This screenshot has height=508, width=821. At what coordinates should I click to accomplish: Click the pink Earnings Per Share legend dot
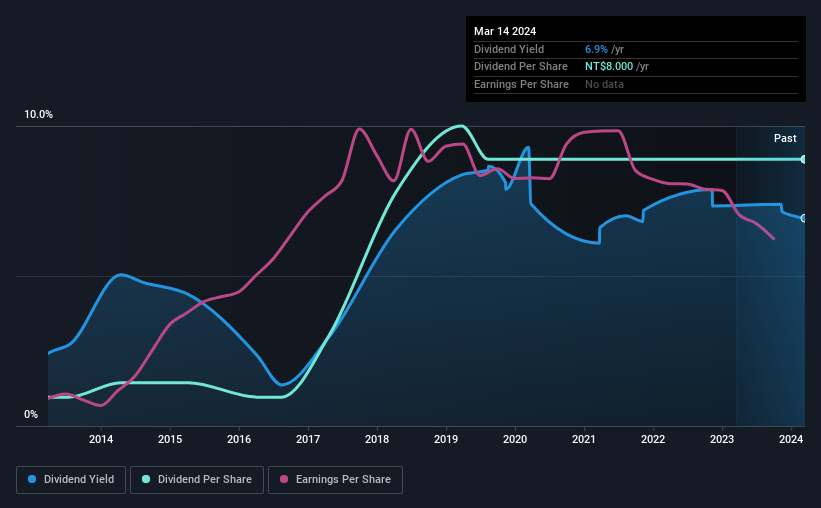tap(284, 479)
